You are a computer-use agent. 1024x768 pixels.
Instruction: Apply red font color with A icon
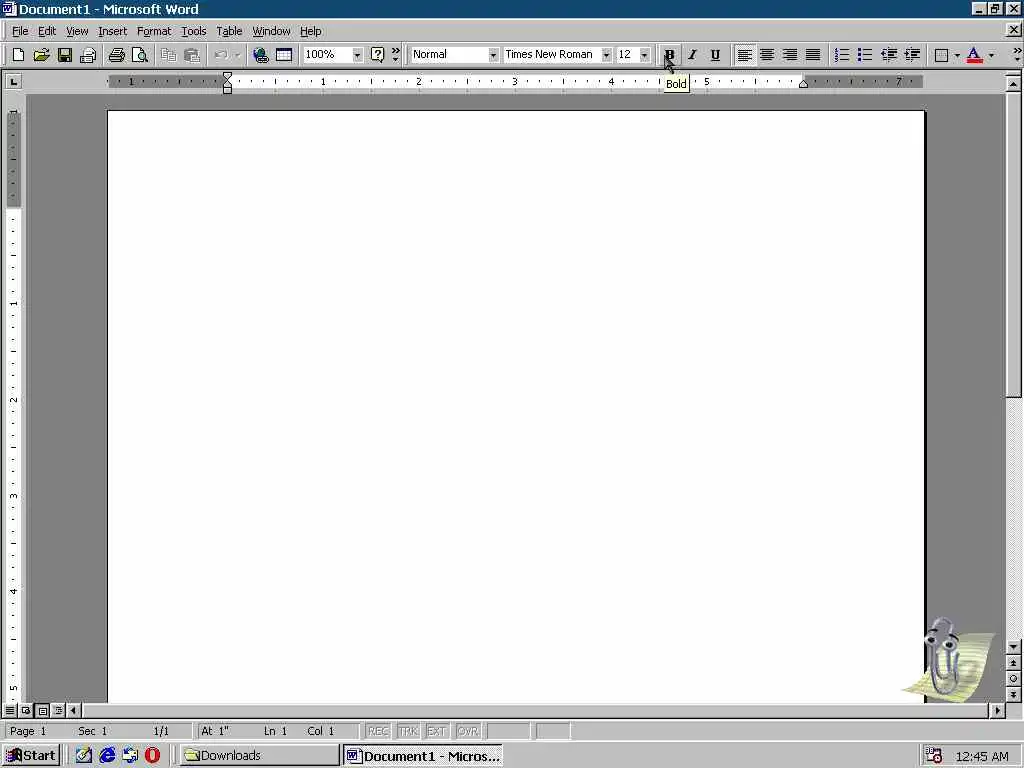pyautogui.click(x=974, y=55)
